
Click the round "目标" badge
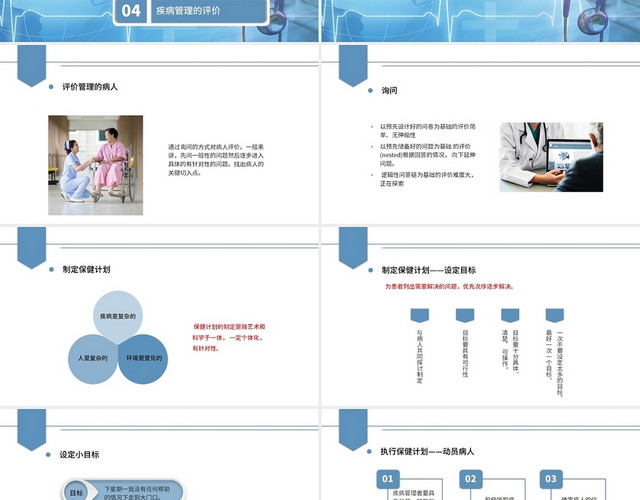pos(76,493)
